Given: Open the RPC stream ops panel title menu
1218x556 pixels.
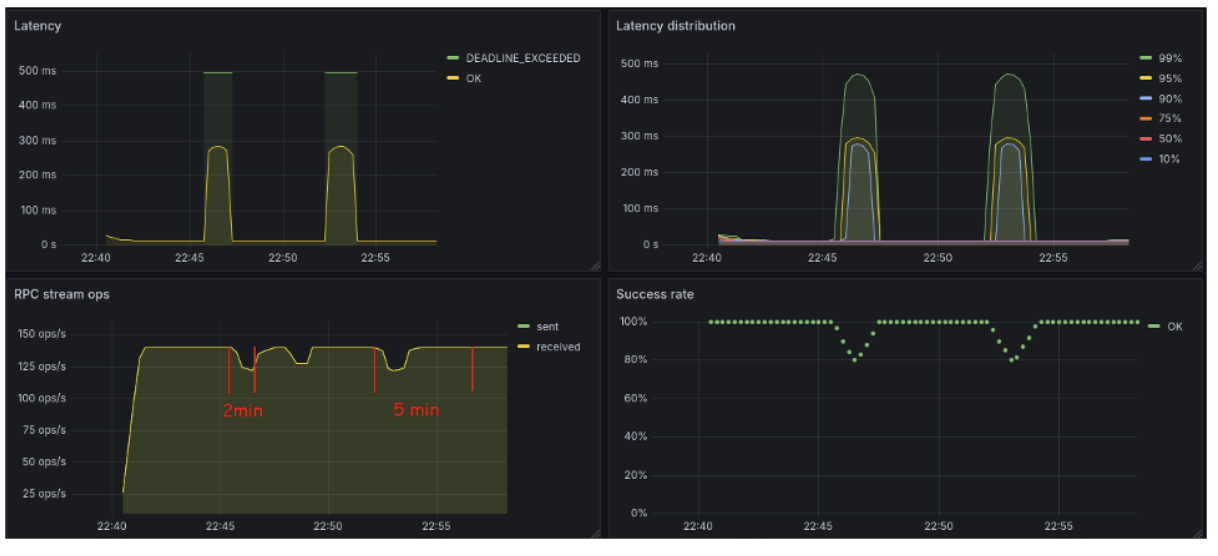Looking at the screenshot, I should (x=61, y=294).
